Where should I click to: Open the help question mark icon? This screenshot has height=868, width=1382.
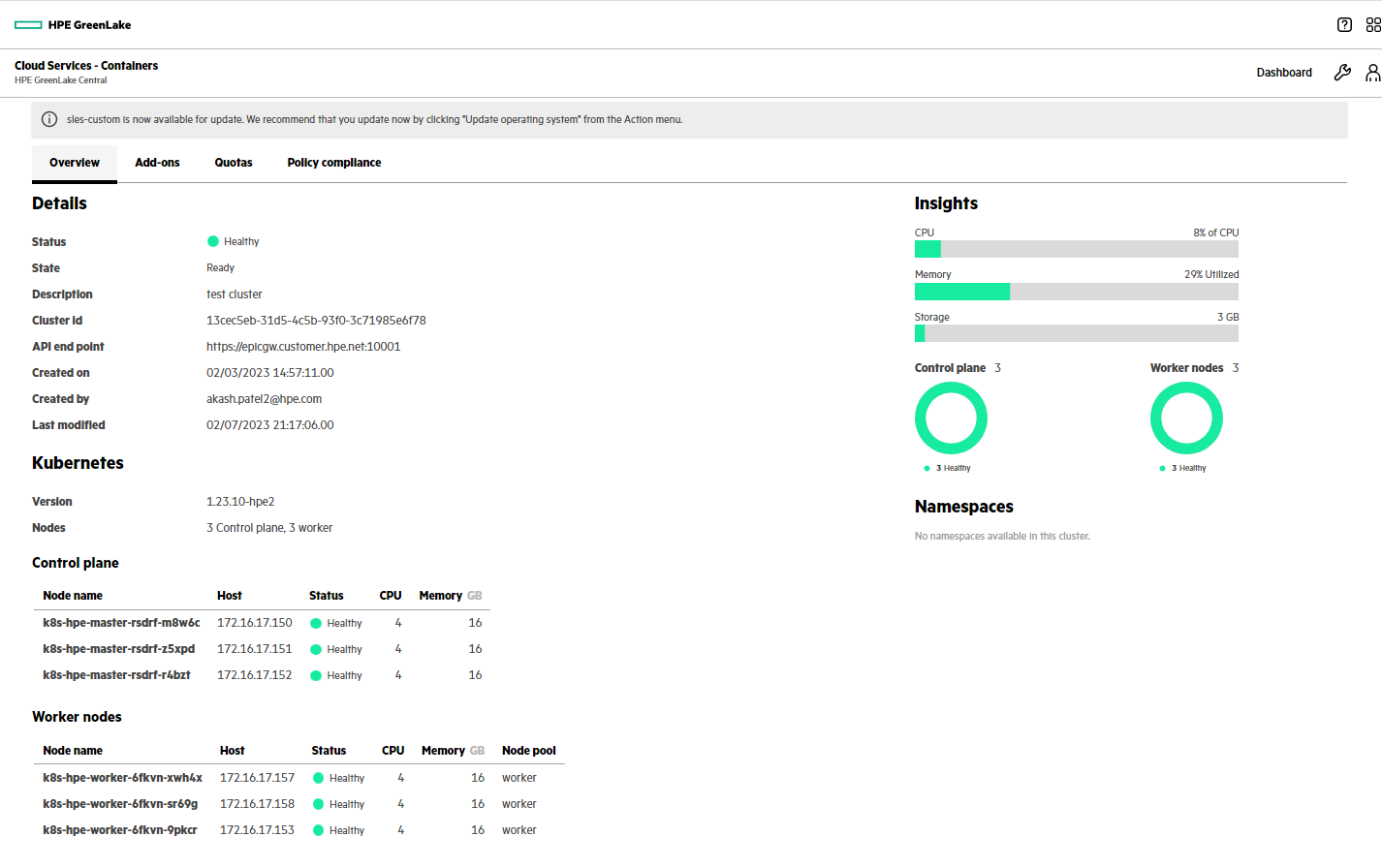pos(1344,25)
